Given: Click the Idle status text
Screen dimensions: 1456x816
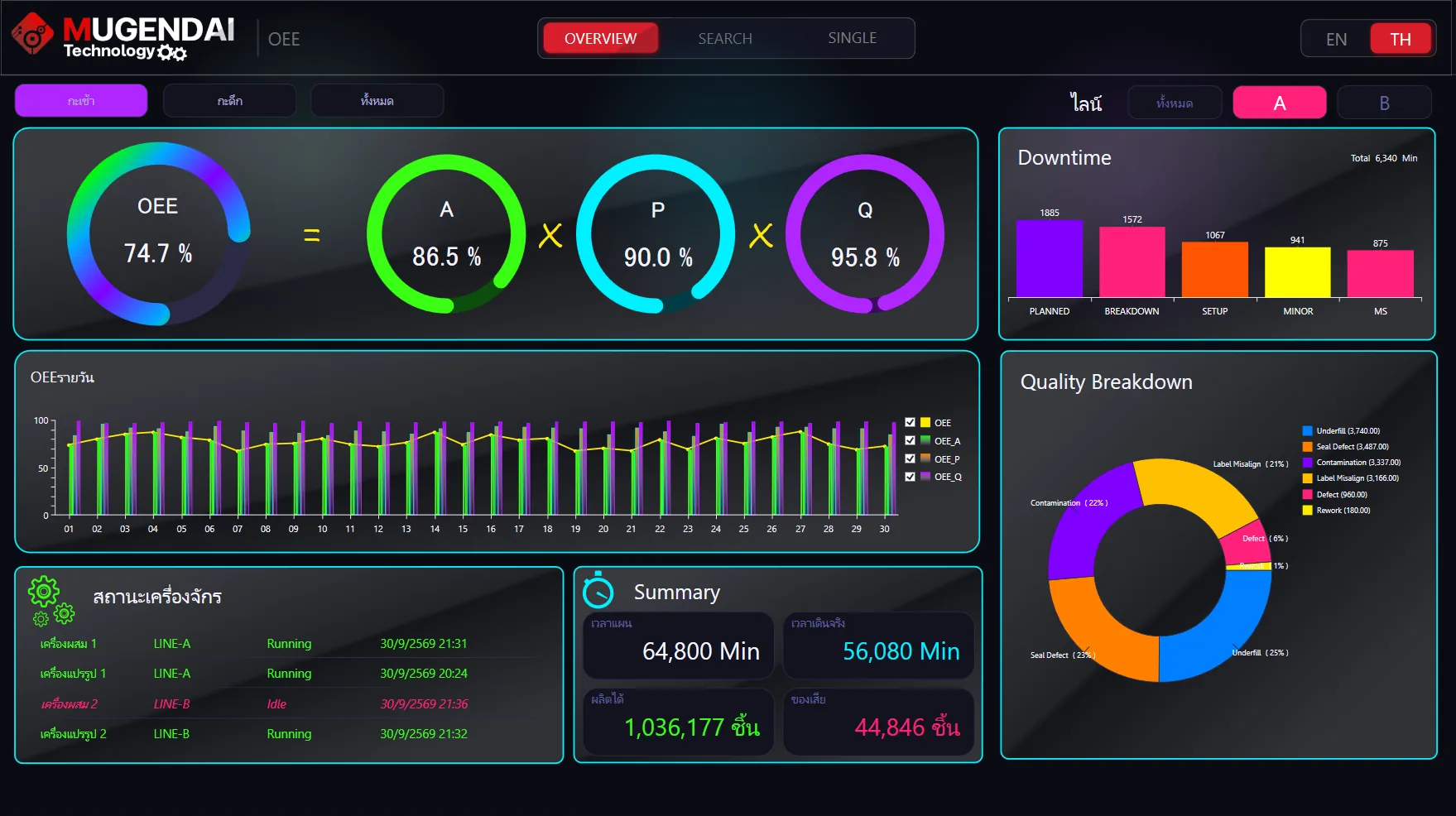Looking at the screenshot, I should tap(276, 704).
